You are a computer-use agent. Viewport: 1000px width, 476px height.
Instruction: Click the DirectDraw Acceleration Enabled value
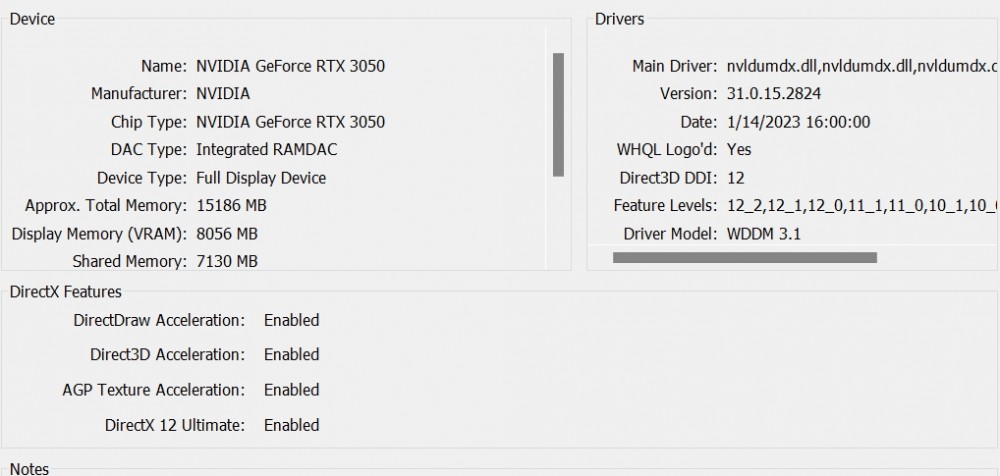point(291,320)
